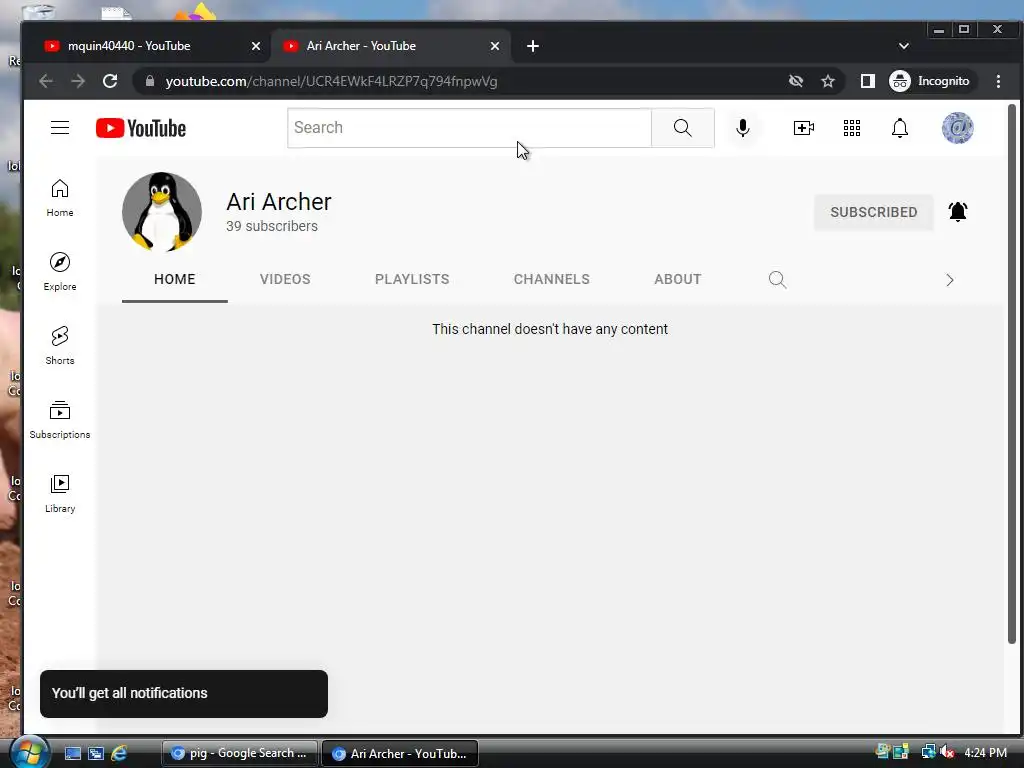Click the channel search magnifier icon

click(777, 280)
